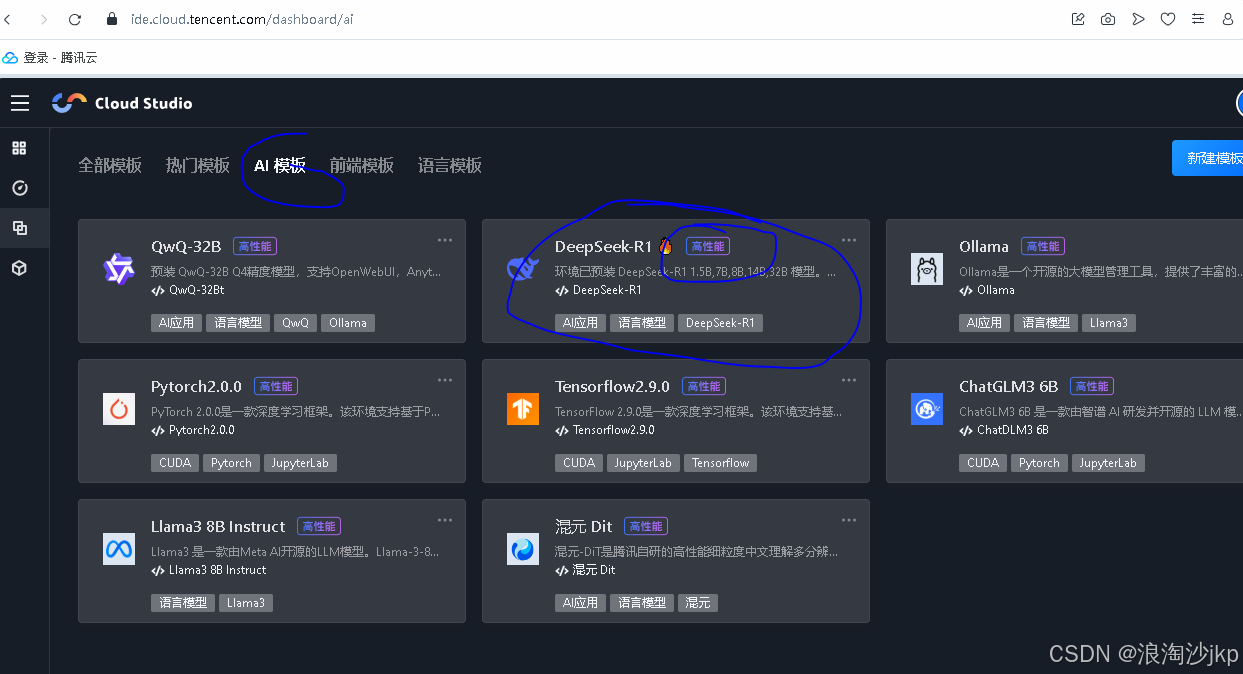
Task: Click 高性能 badge on DeepSeek-R1 card
Action: [707, 246]
